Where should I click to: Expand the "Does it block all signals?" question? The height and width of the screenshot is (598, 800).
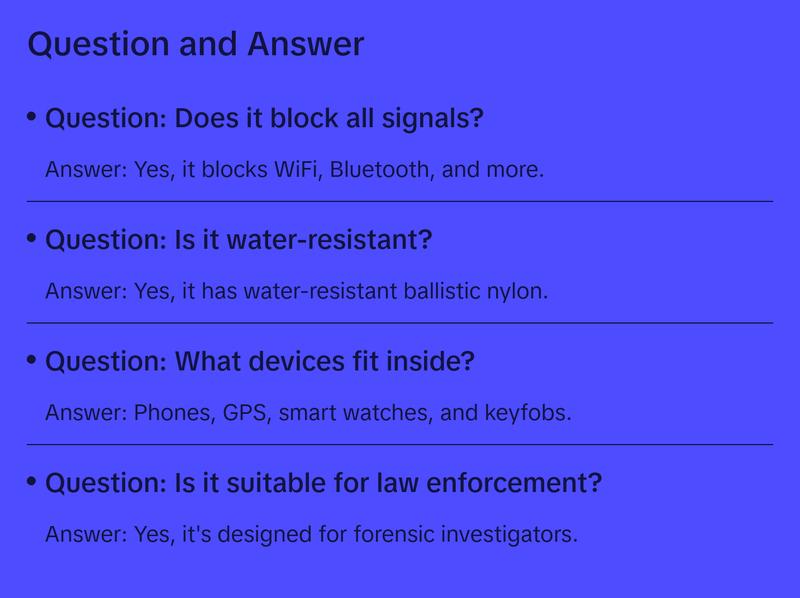coord(264,119)
